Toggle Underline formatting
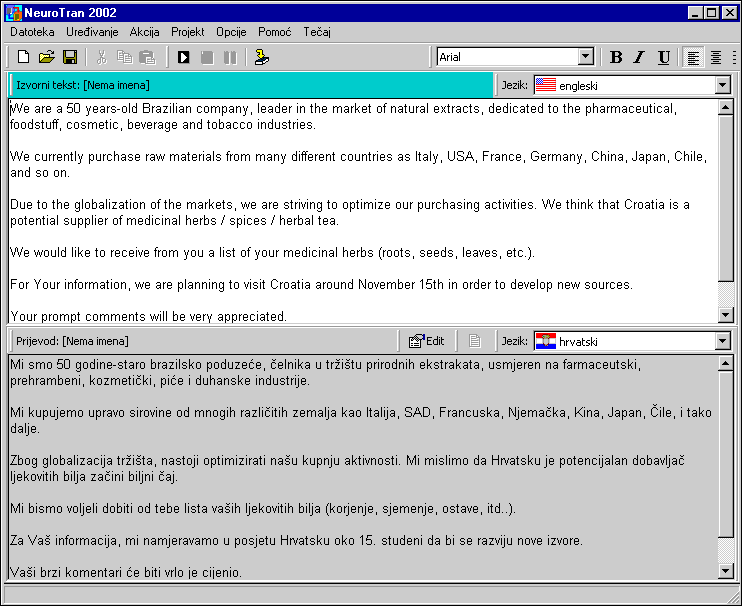Screen dimensions: 742x606 click(x=663, y=57)
